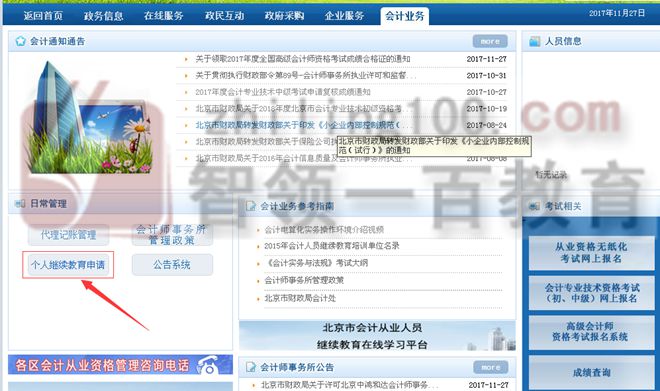Screen dimensions: 660x391
Task: Click 成绩查询 in the exam panel
Action: [591, 372]
